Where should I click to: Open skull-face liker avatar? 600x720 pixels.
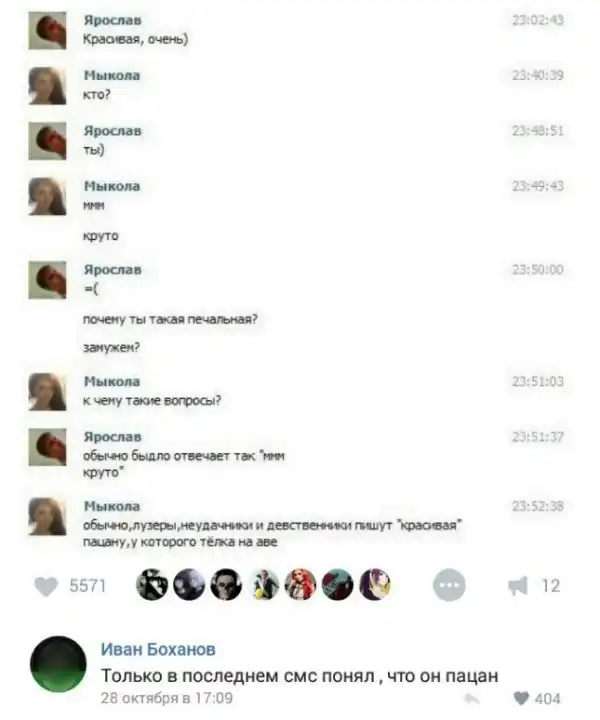pyautogui.click(x=226, y=585)
